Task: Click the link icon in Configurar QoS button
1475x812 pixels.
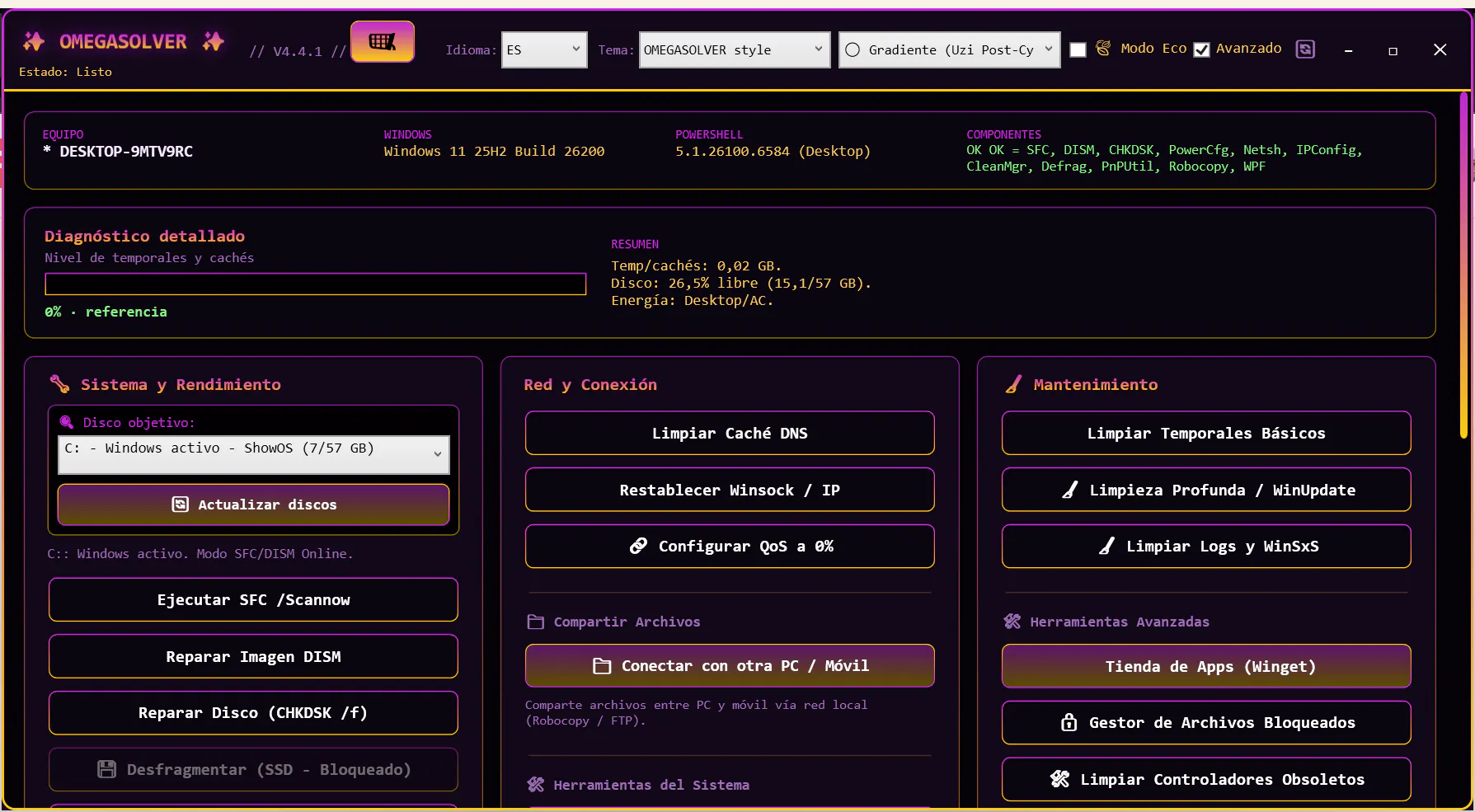Action: click(638, 546)
